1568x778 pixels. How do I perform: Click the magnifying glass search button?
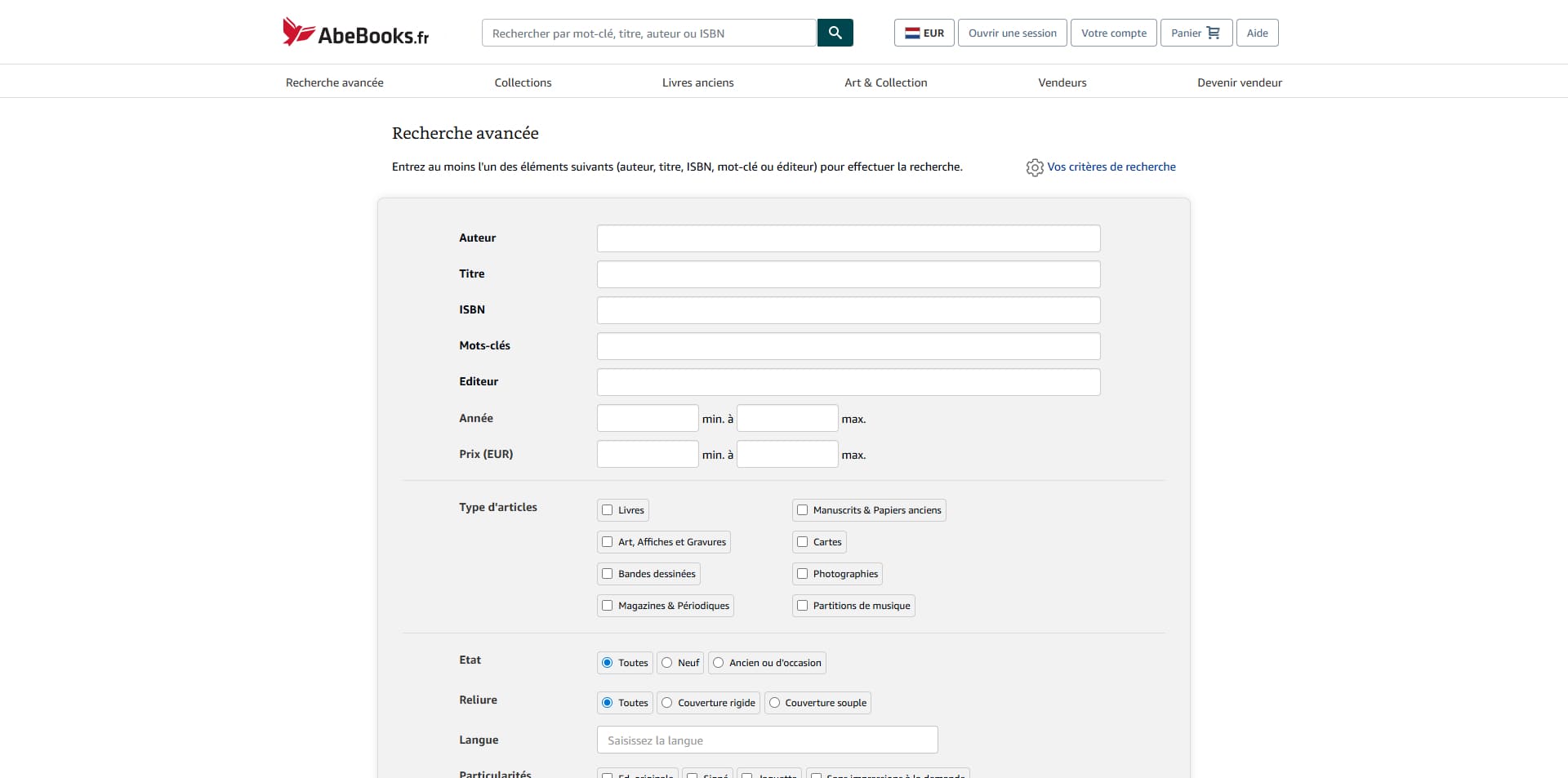click(x=835, y=33)
